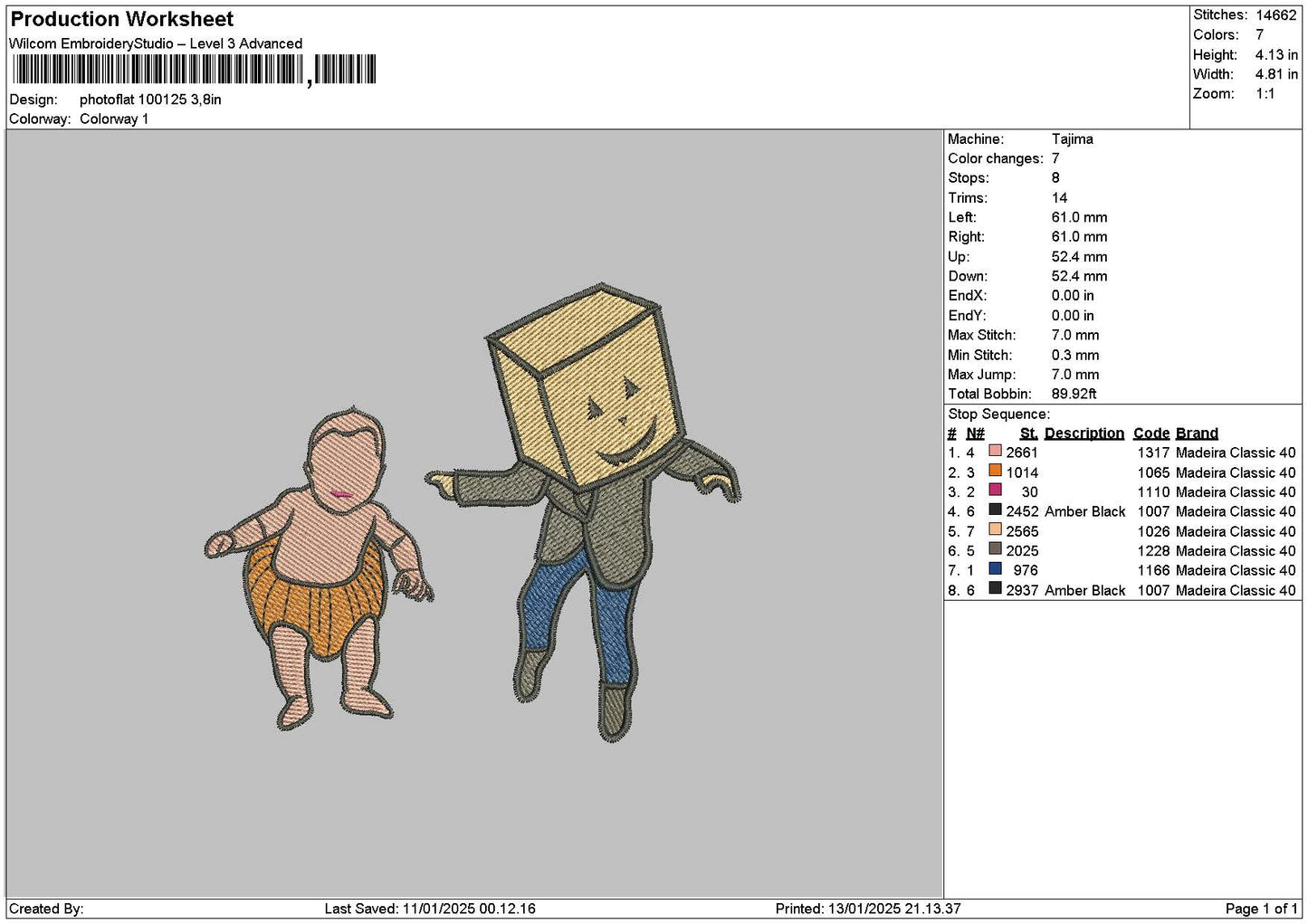Click the 'Created By:' footer label
Image resolution: width=1308 pixels, height=924 pixels.
coord(46,909)
